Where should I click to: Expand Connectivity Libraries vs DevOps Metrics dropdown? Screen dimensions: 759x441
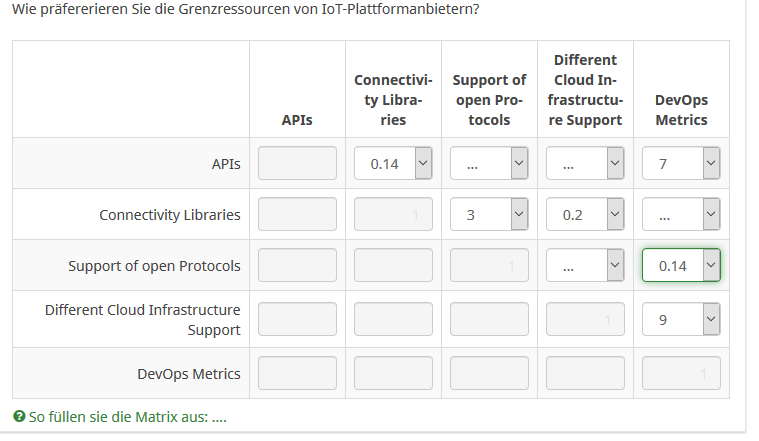(681, 214)
